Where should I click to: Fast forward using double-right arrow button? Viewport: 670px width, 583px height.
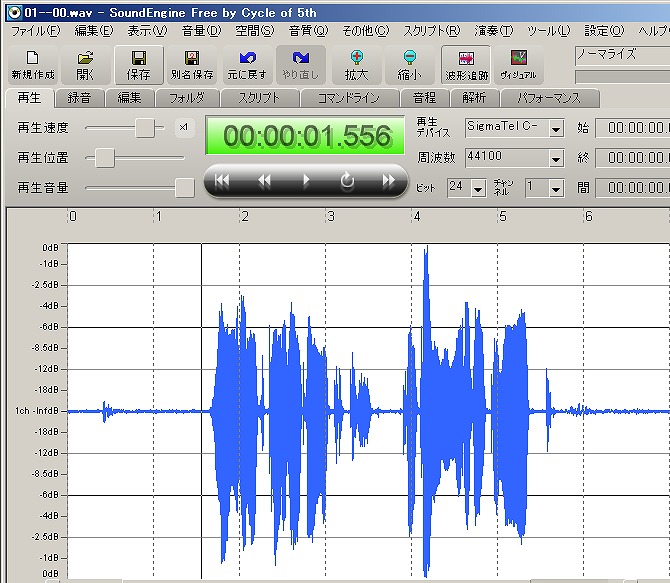(388, 181)
